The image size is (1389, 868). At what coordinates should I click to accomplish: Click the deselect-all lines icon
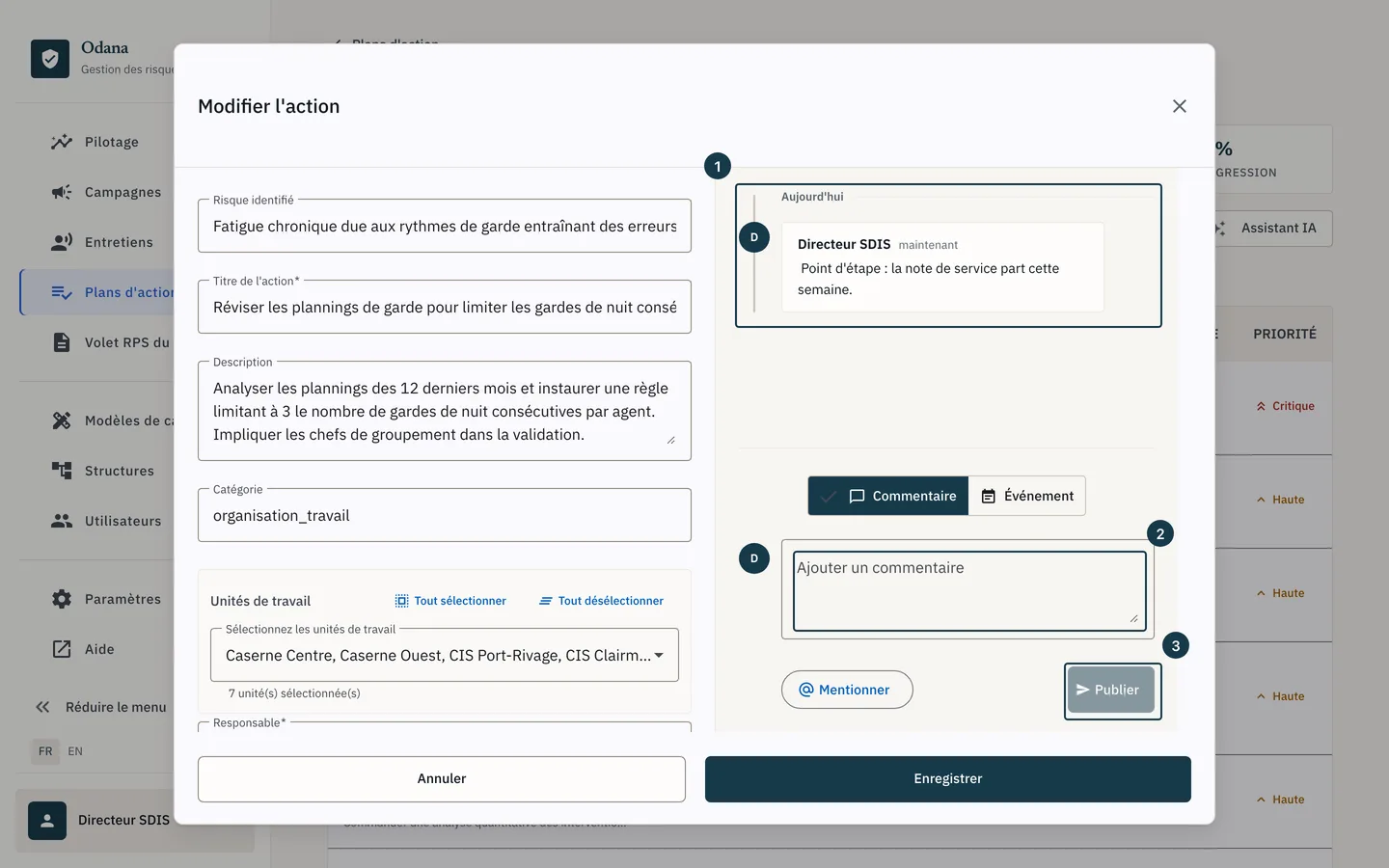pos(546,601)
